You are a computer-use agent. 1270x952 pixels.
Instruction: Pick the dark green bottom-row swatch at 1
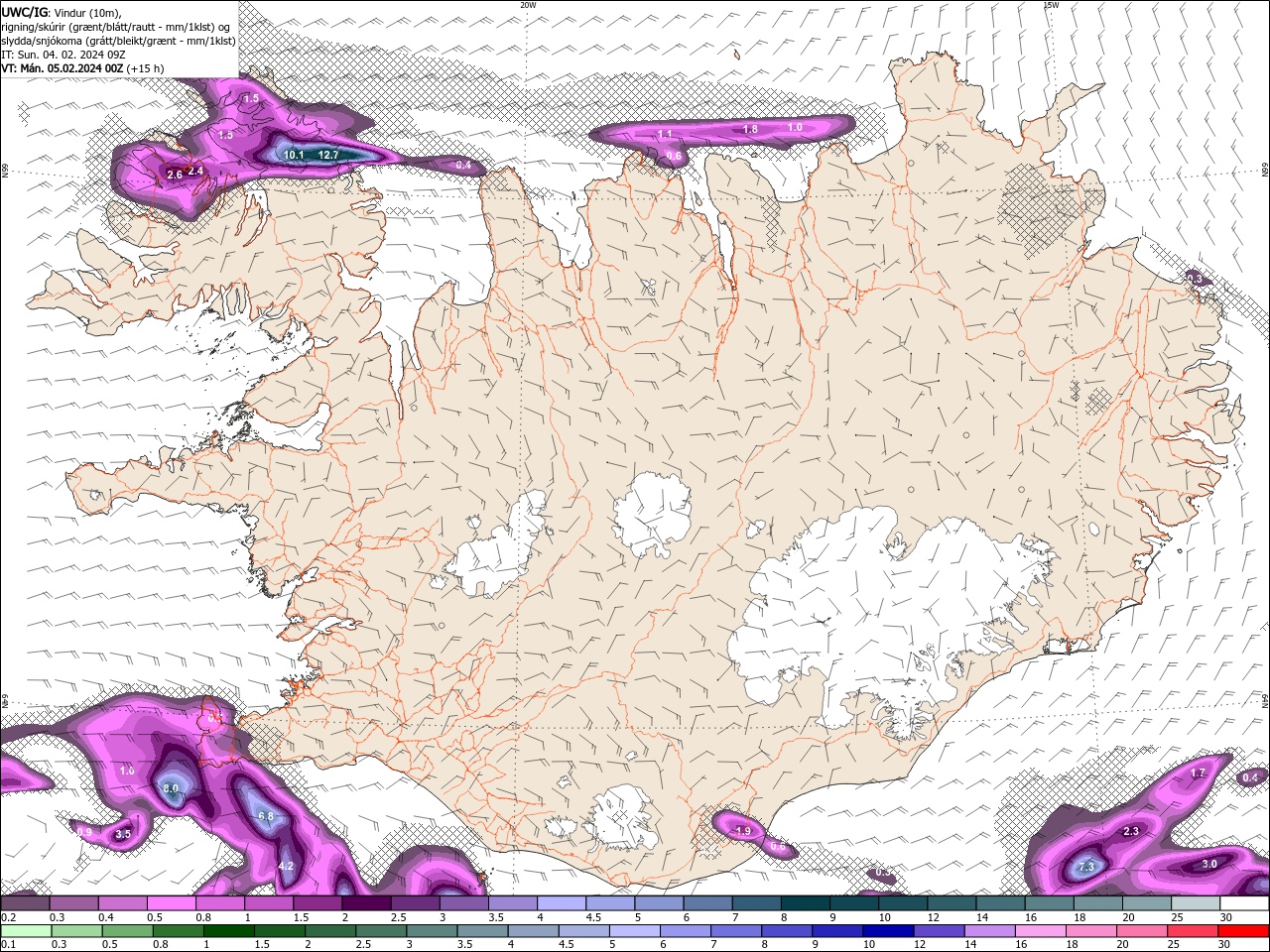[x=230, y=931]
